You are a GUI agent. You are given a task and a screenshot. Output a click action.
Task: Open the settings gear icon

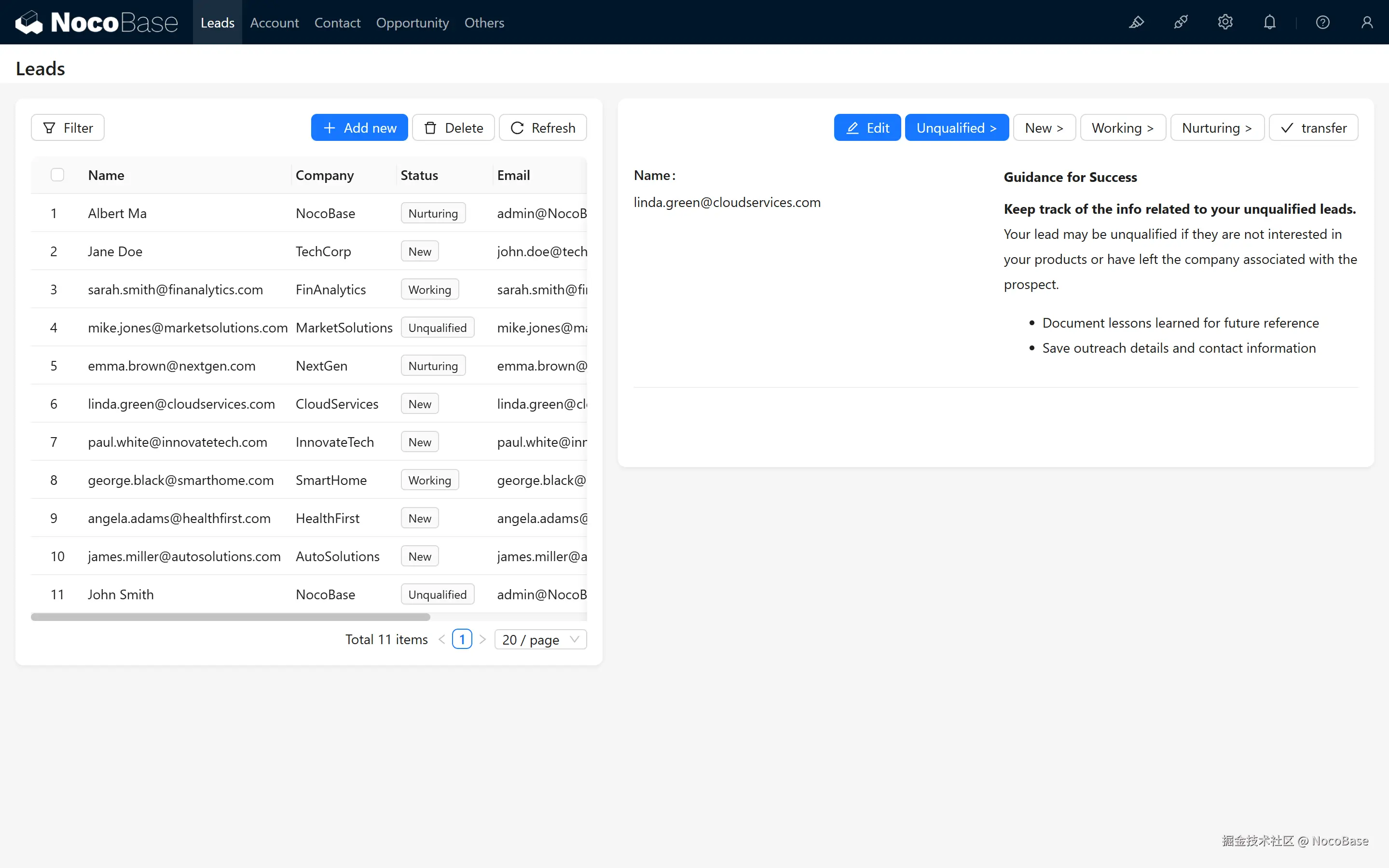1225,22
